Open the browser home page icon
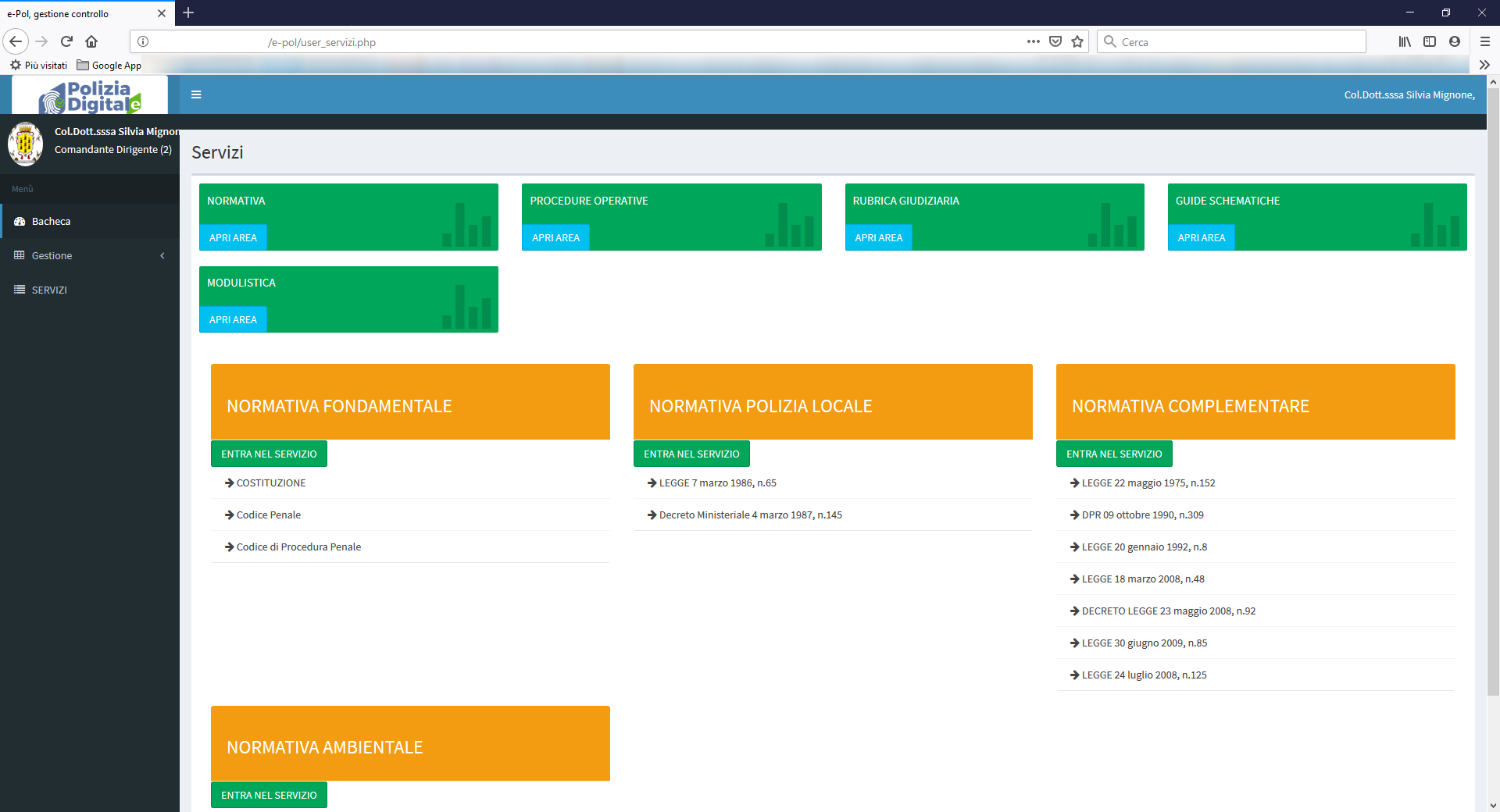Viewport: 1500px width, 812px height. pyautogui.click(x=91, y=41)
